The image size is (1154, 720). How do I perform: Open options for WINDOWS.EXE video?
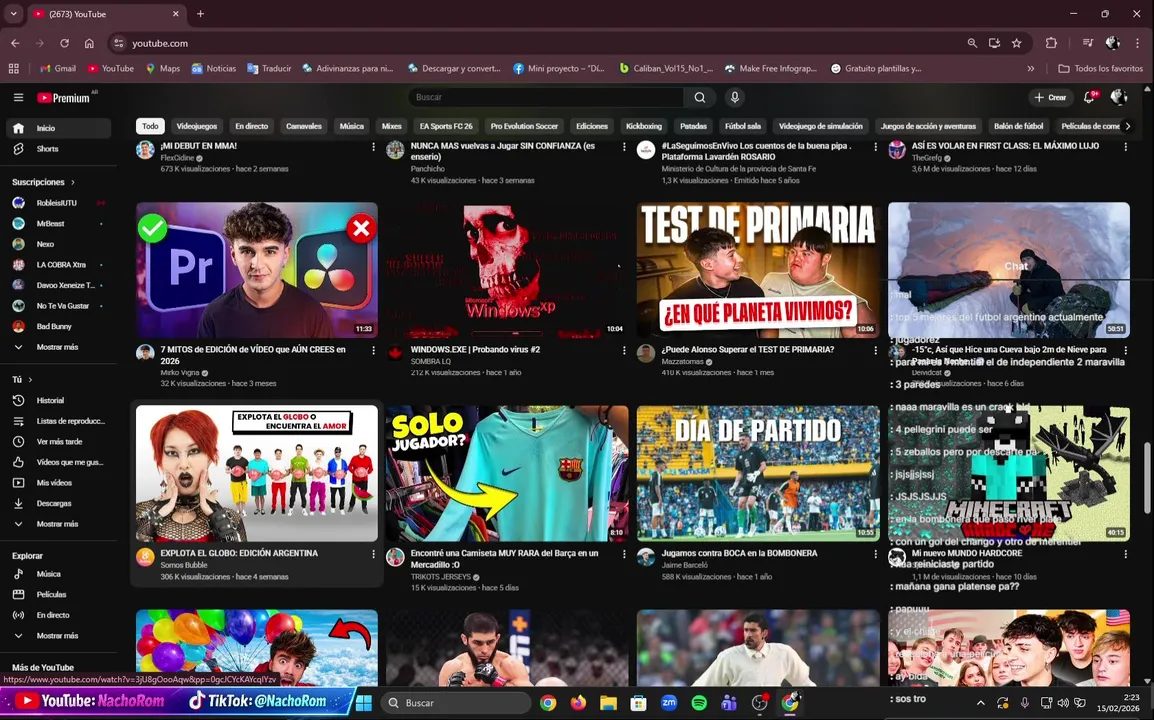click(624, 350)
